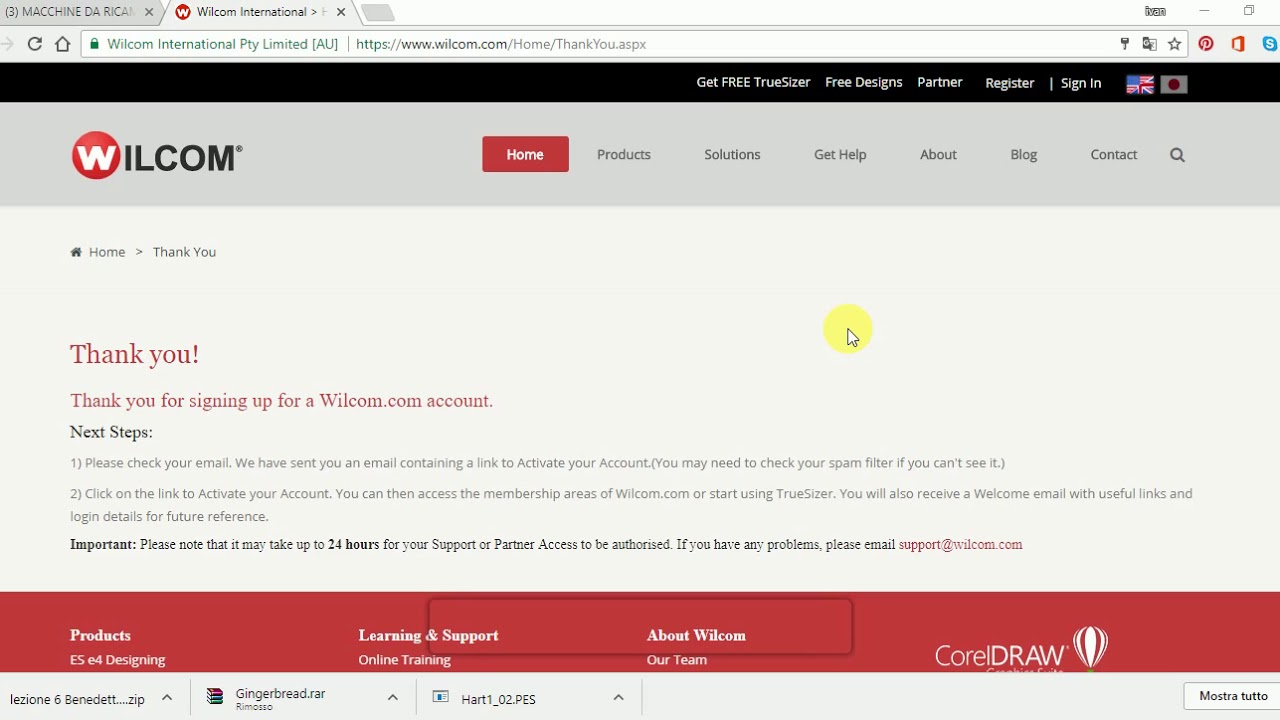Switch the site language to Japanese flag
The image size is (1280, 720).
click(x=1174, y=84)
